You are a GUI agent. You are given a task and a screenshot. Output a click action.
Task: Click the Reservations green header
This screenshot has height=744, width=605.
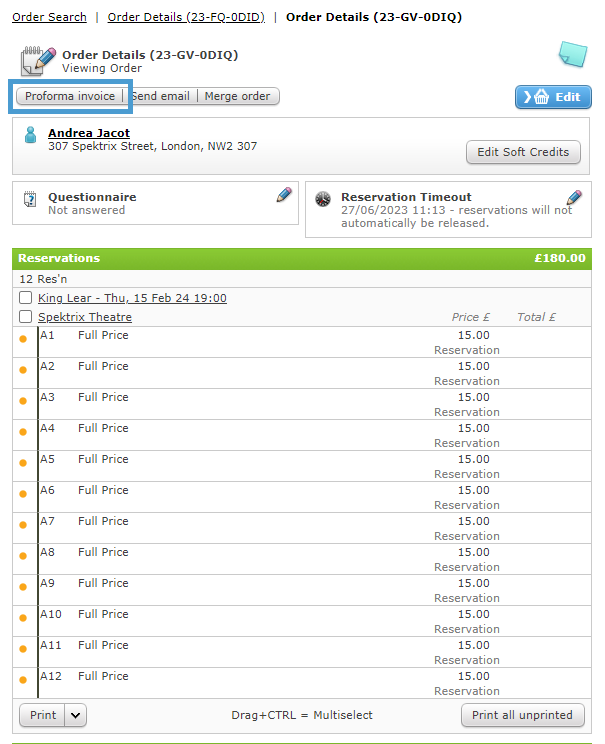click(x=302, y=259)
